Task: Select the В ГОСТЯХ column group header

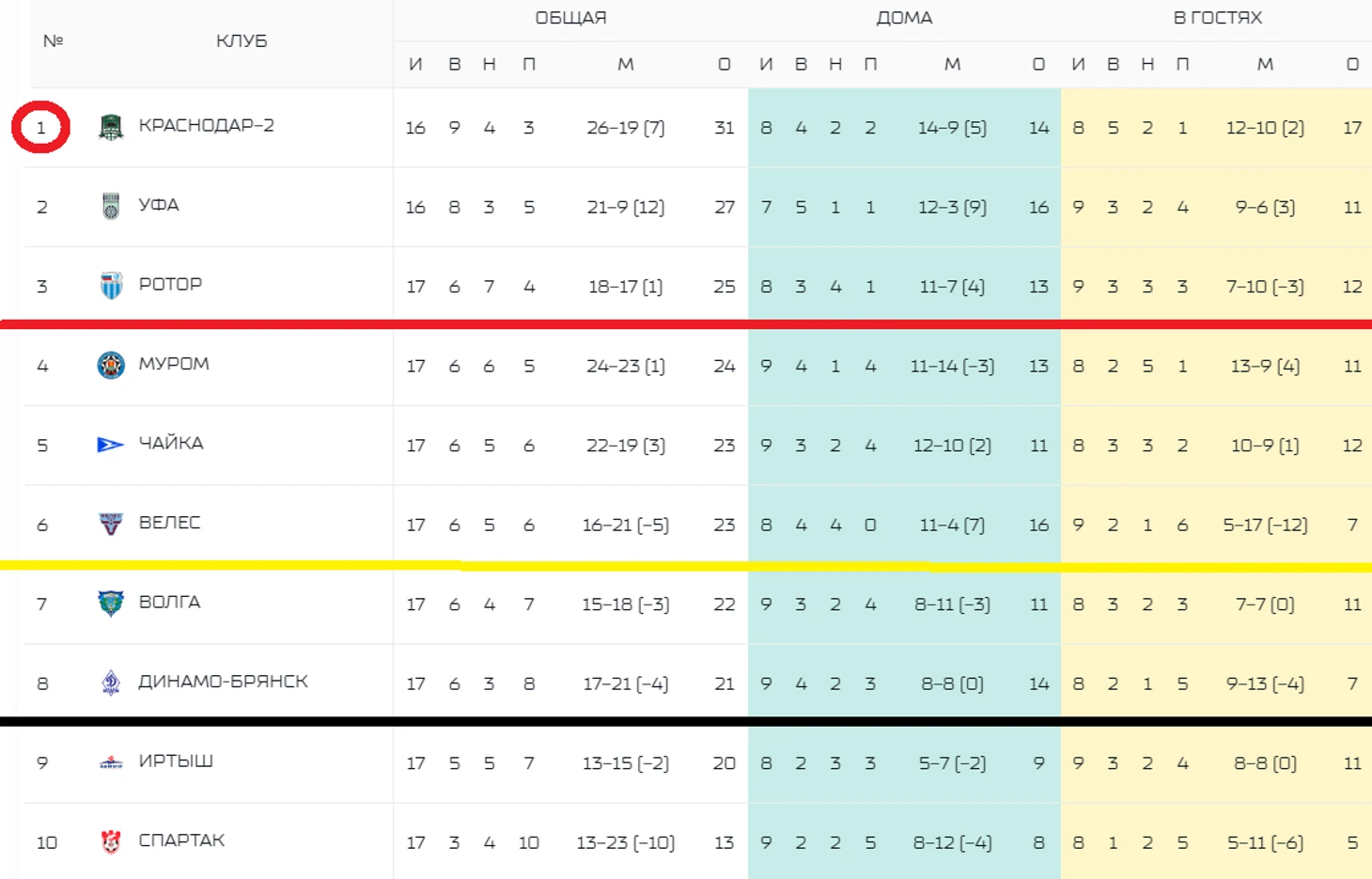Action: (1217, 18)
